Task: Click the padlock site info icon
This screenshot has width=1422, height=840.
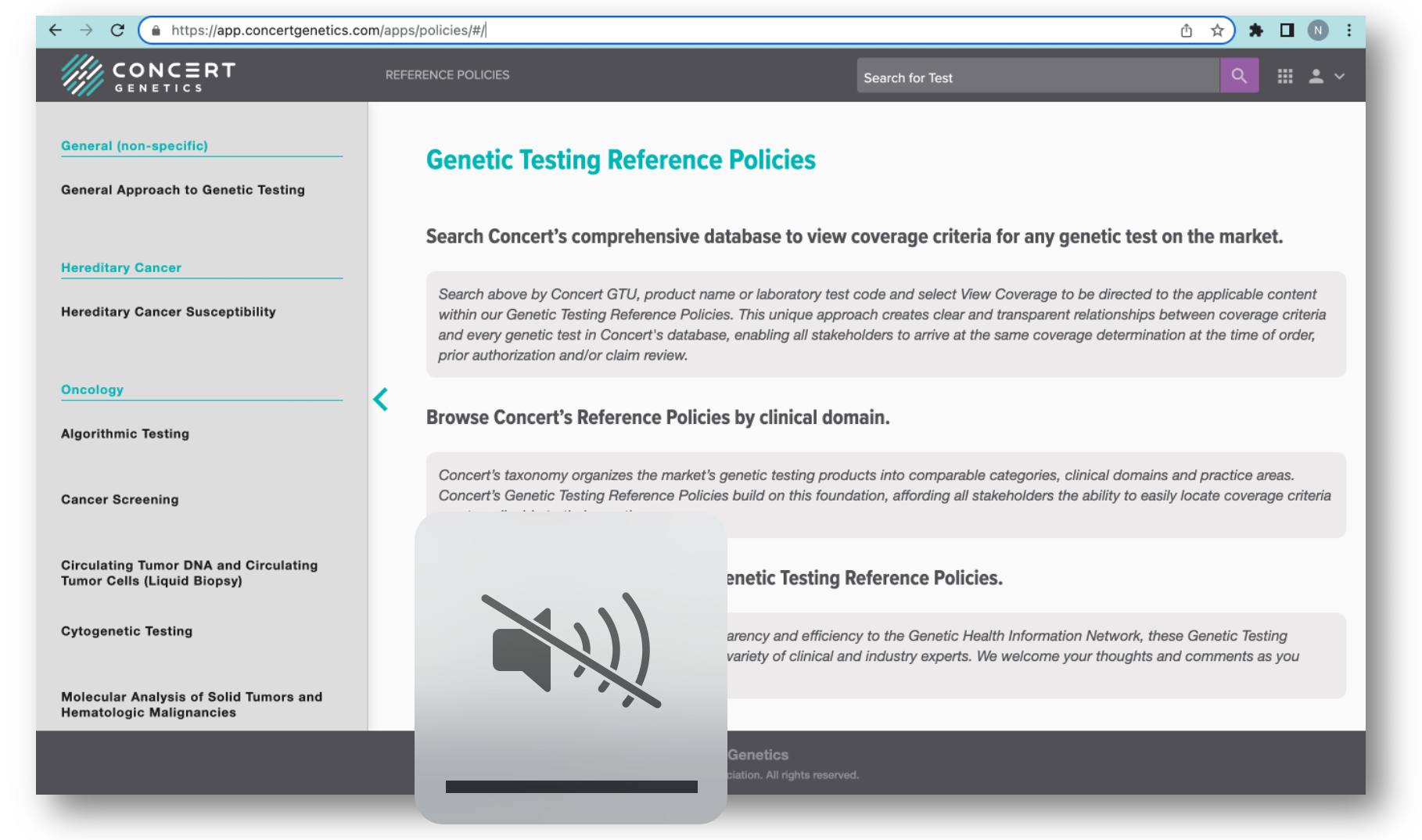Action: 156,31
